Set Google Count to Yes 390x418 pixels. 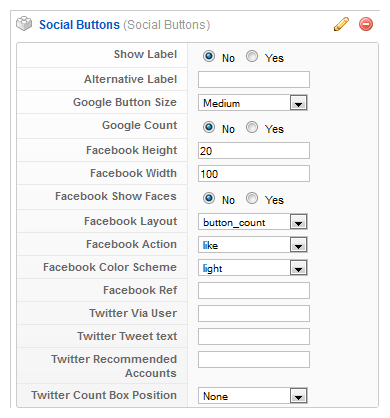[252, 127]
